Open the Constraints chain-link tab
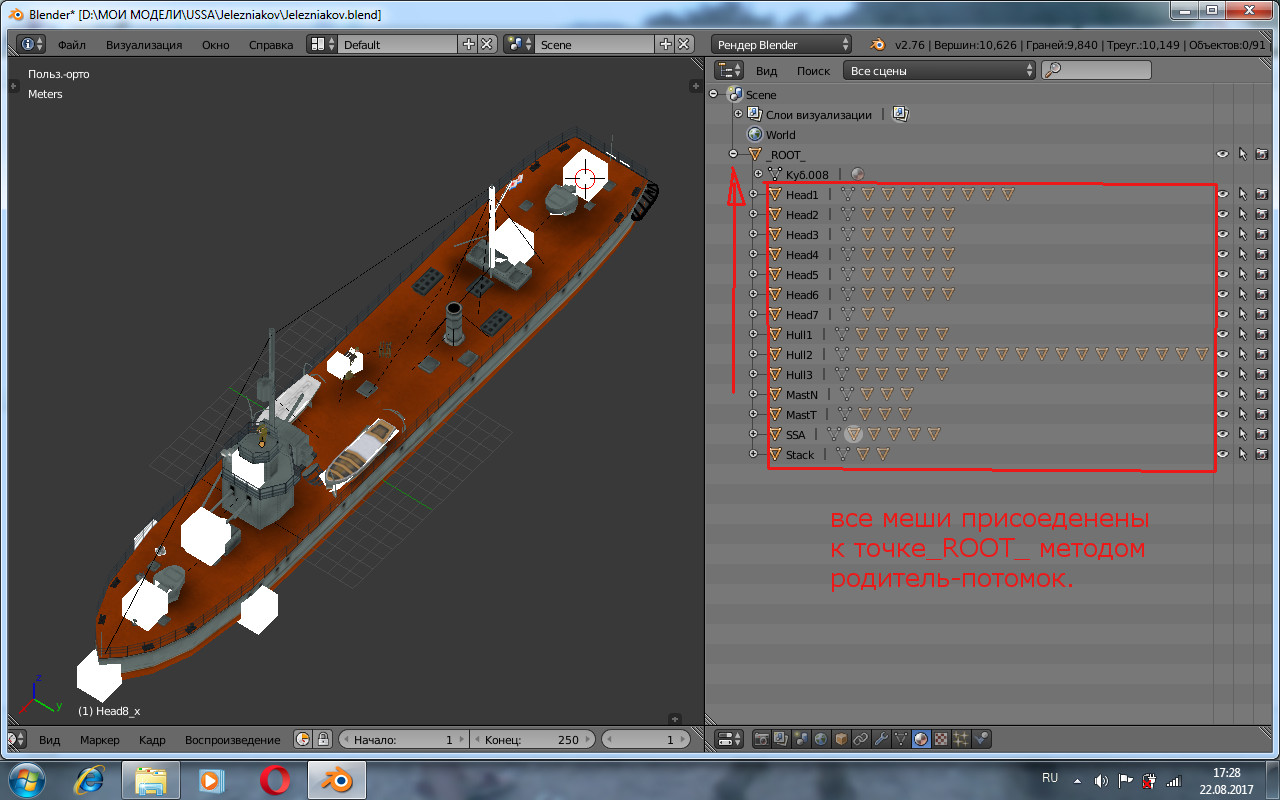 (861, 740)
